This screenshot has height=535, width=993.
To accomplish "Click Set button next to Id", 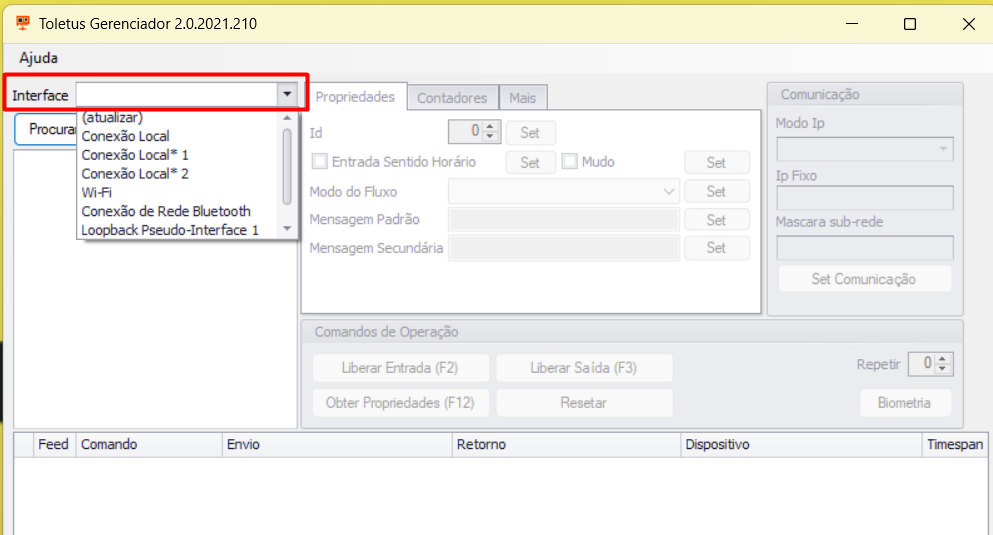I will 530,133.
